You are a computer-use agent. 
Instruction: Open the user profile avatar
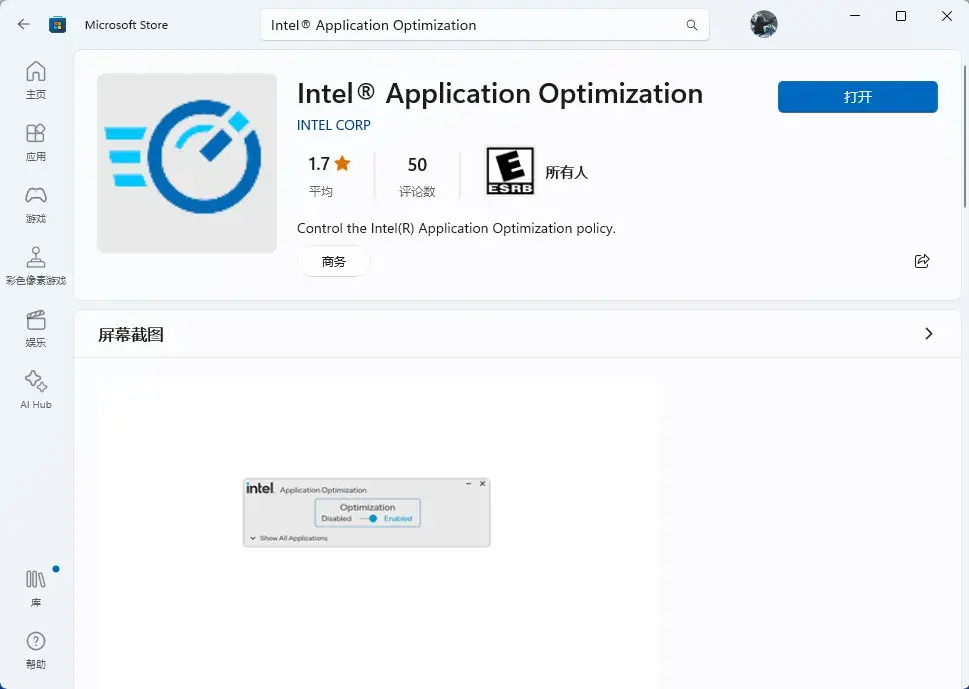[764, 25]
